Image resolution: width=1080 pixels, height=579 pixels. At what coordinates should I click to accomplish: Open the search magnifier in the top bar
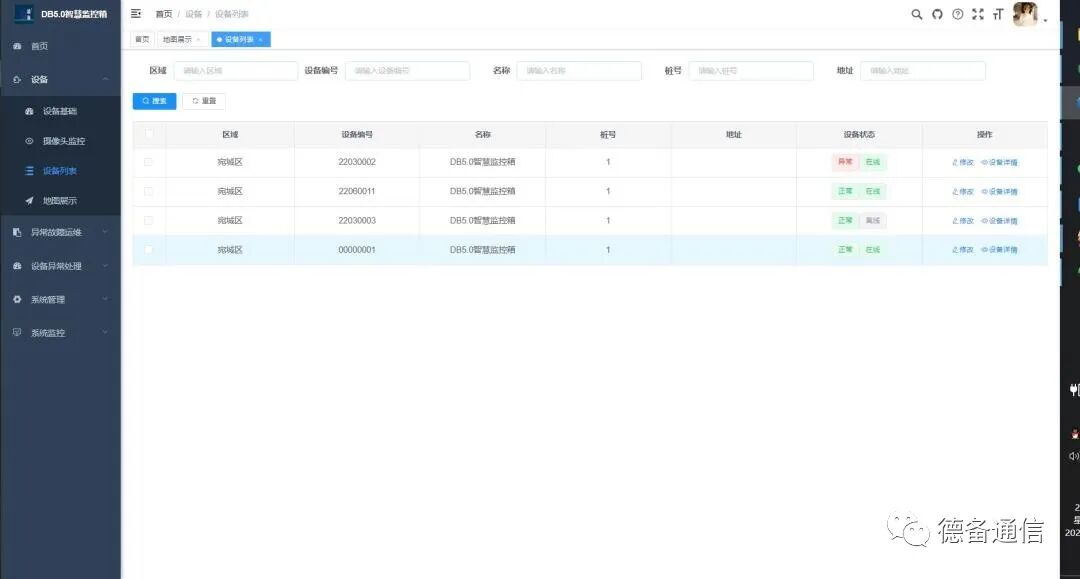[917, 14]
